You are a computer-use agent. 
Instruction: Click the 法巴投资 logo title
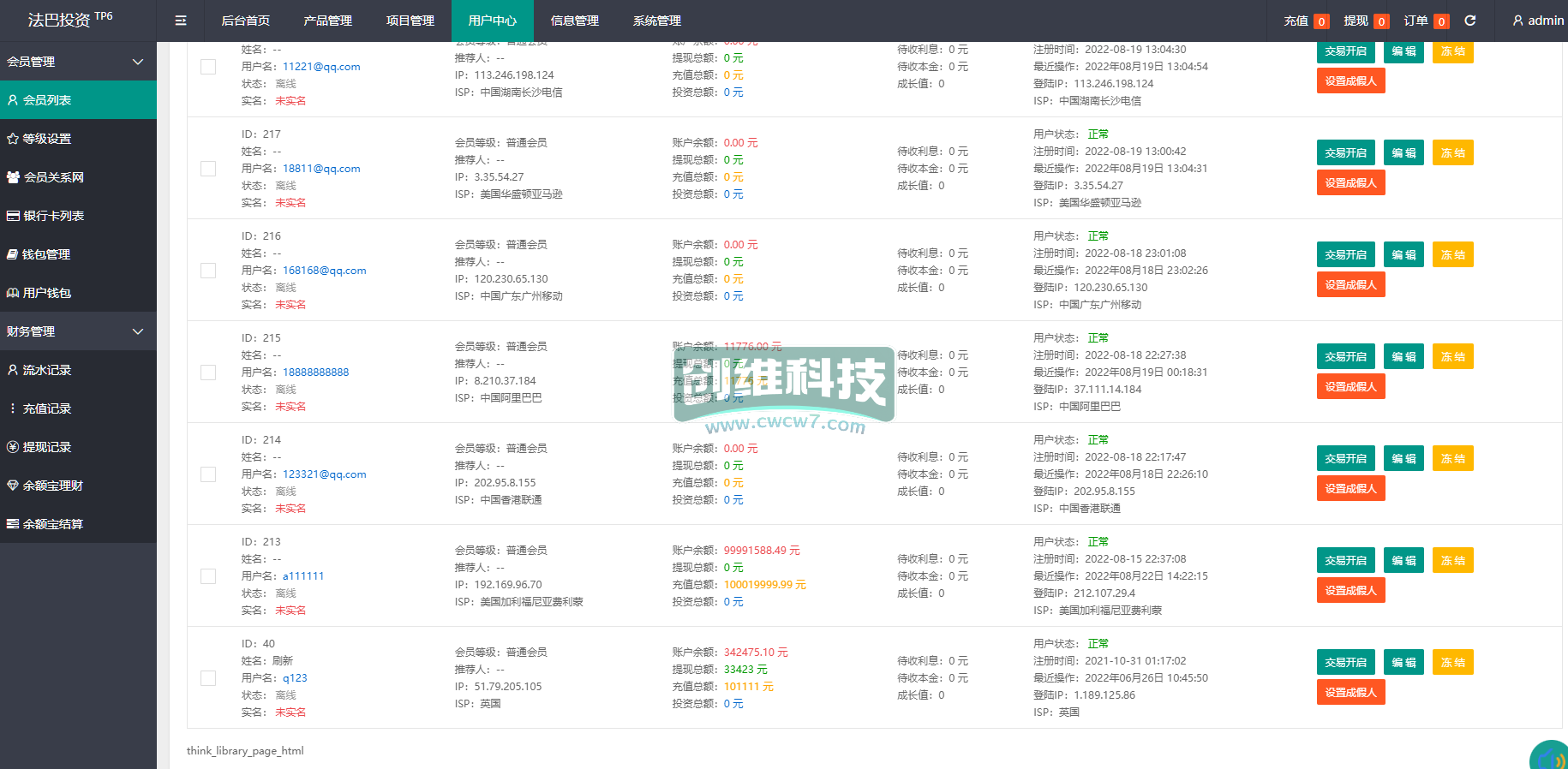click(x=69, y=19)
